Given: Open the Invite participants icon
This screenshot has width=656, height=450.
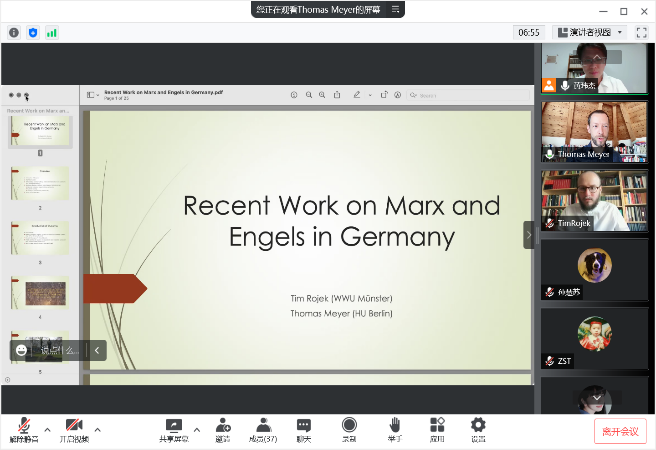Looking at the screenshot, I should pyautogui.click(x=222, y=426).
